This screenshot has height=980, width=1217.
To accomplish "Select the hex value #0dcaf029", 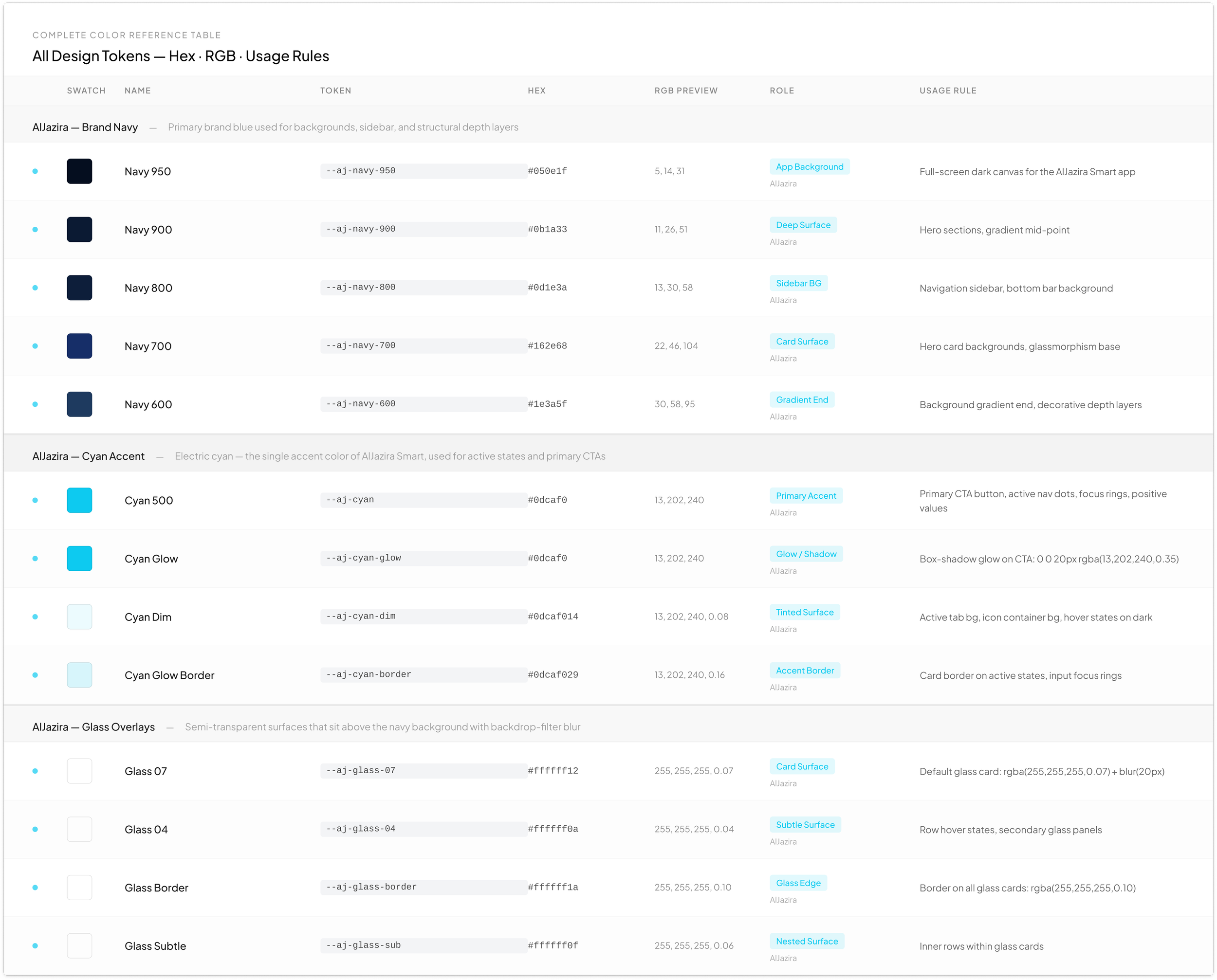I will (x=553, y=674).
